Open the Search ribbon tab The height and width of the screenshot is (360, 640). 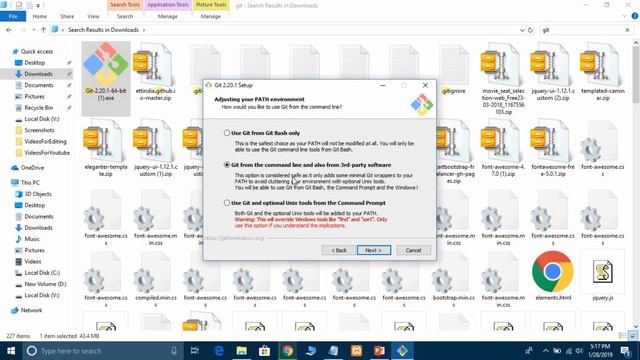coord(125,16)
